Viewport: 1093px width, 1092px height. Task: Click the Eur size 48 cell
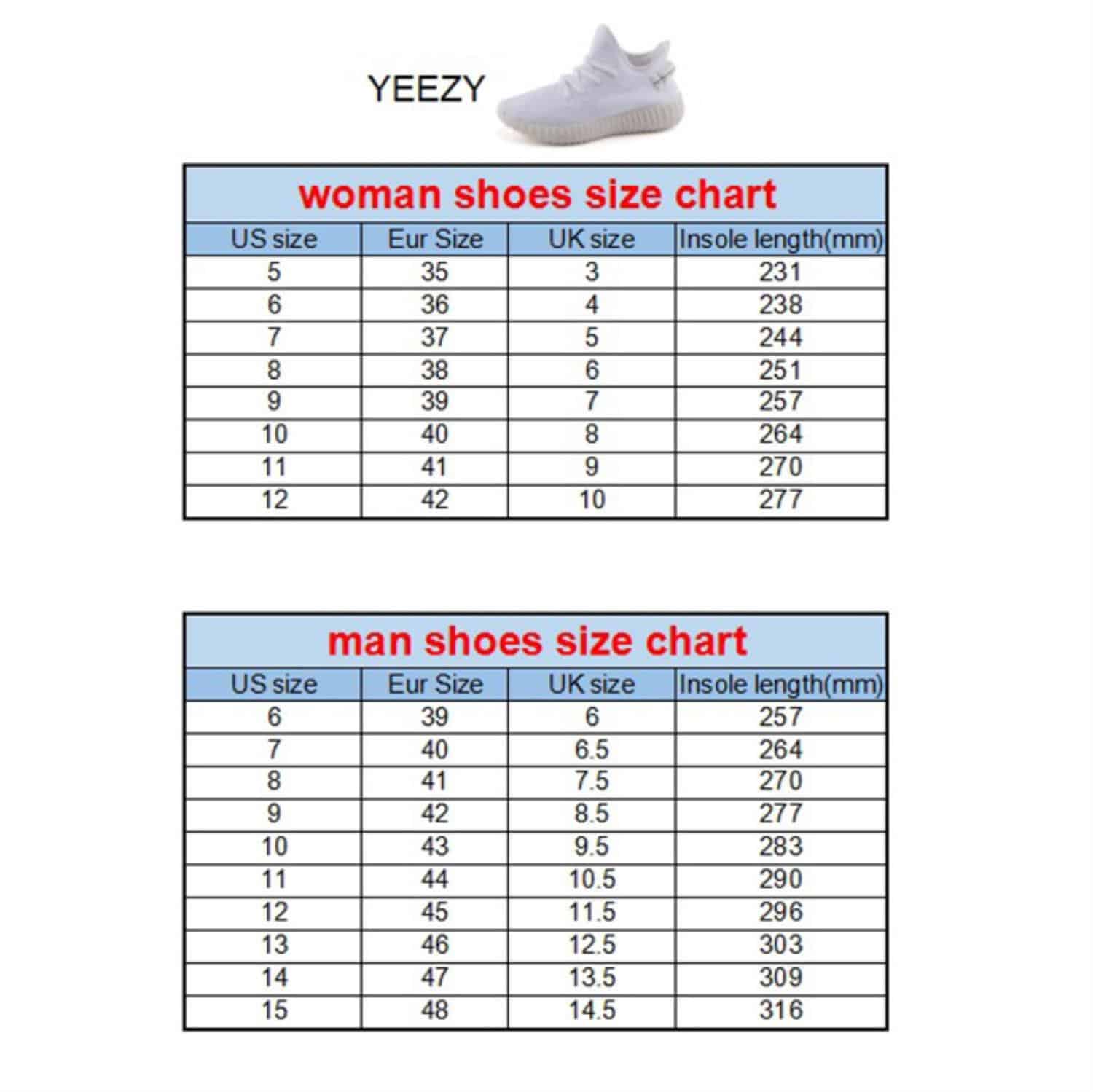point(434,1010)
